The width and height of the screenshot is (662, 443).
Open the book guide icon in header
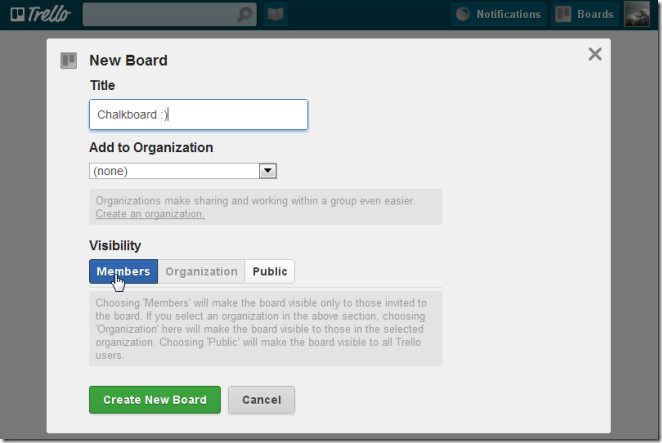point(275,14)
